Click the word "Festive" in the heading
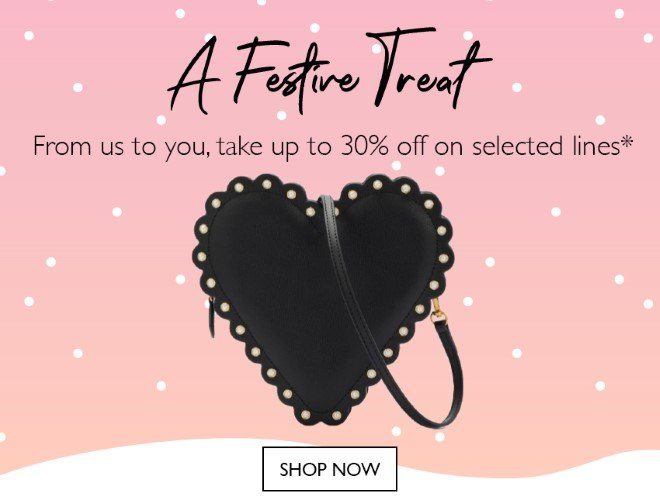 [295, 76]
